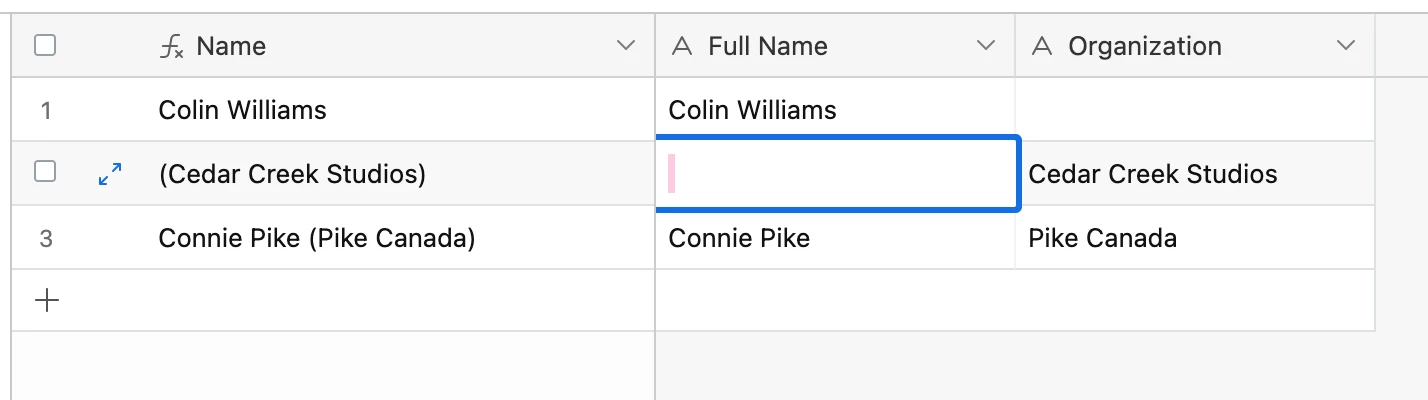Viewport: 1428px width, 400px height.
Task: Open the Full Name column dropdown
Action: tap(986, 46)
